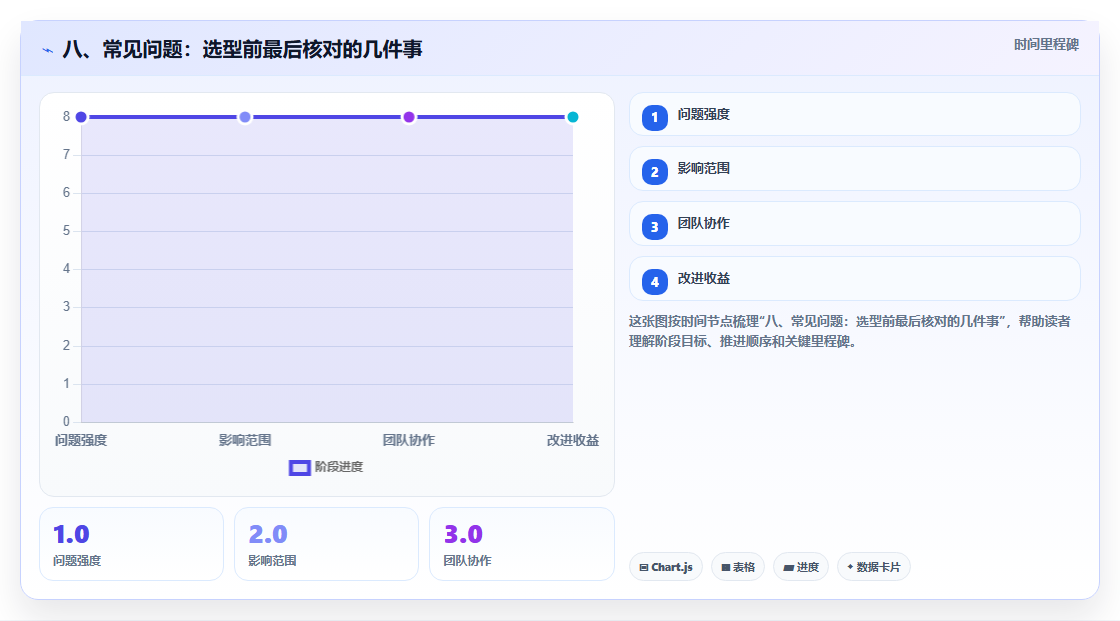
Task: Click the description paragraph starting with 这张图按时间节点
Action: click(849, 332)
